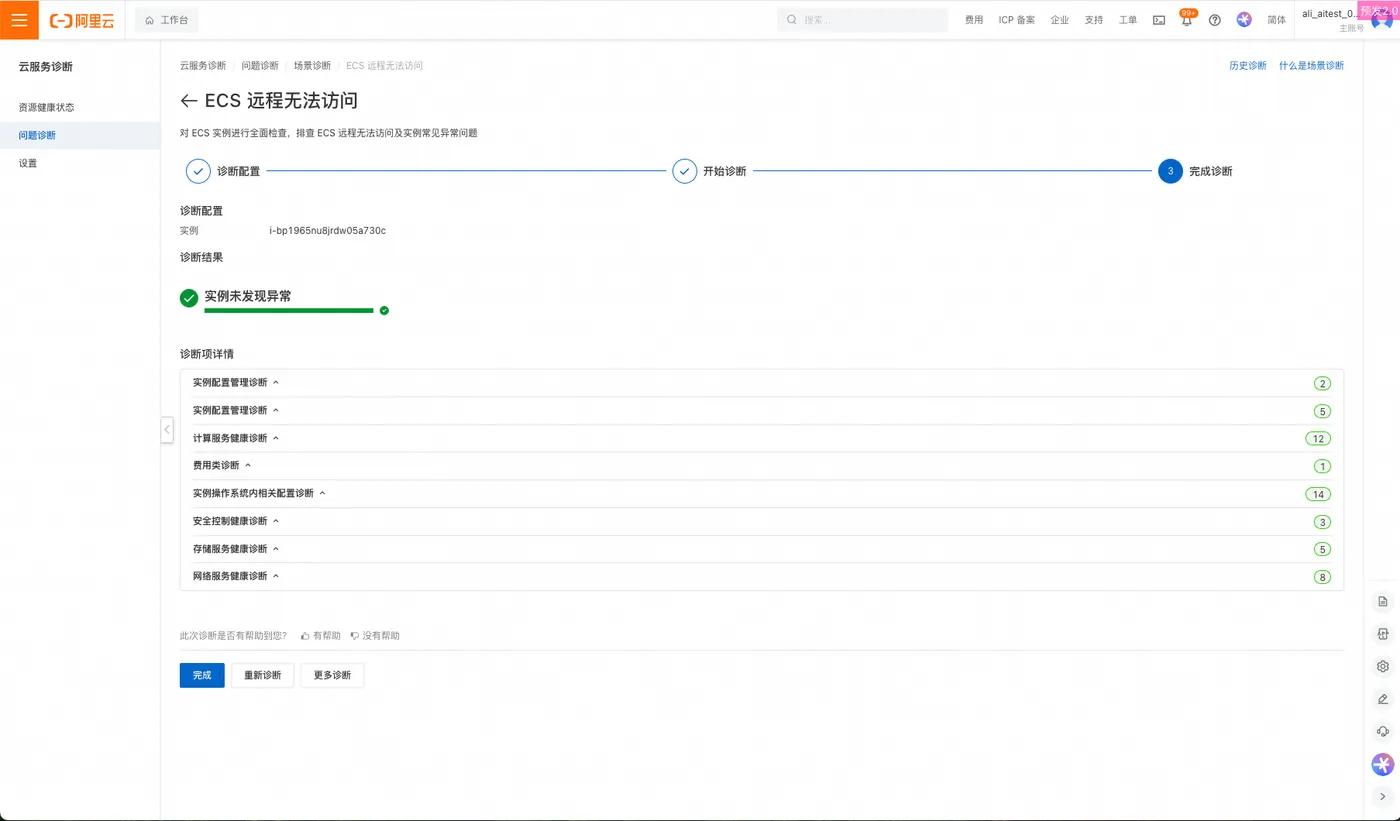This screenshot has width=1400, height=821.
Task: Click the top search input field
Action: [x=862, y=20]
